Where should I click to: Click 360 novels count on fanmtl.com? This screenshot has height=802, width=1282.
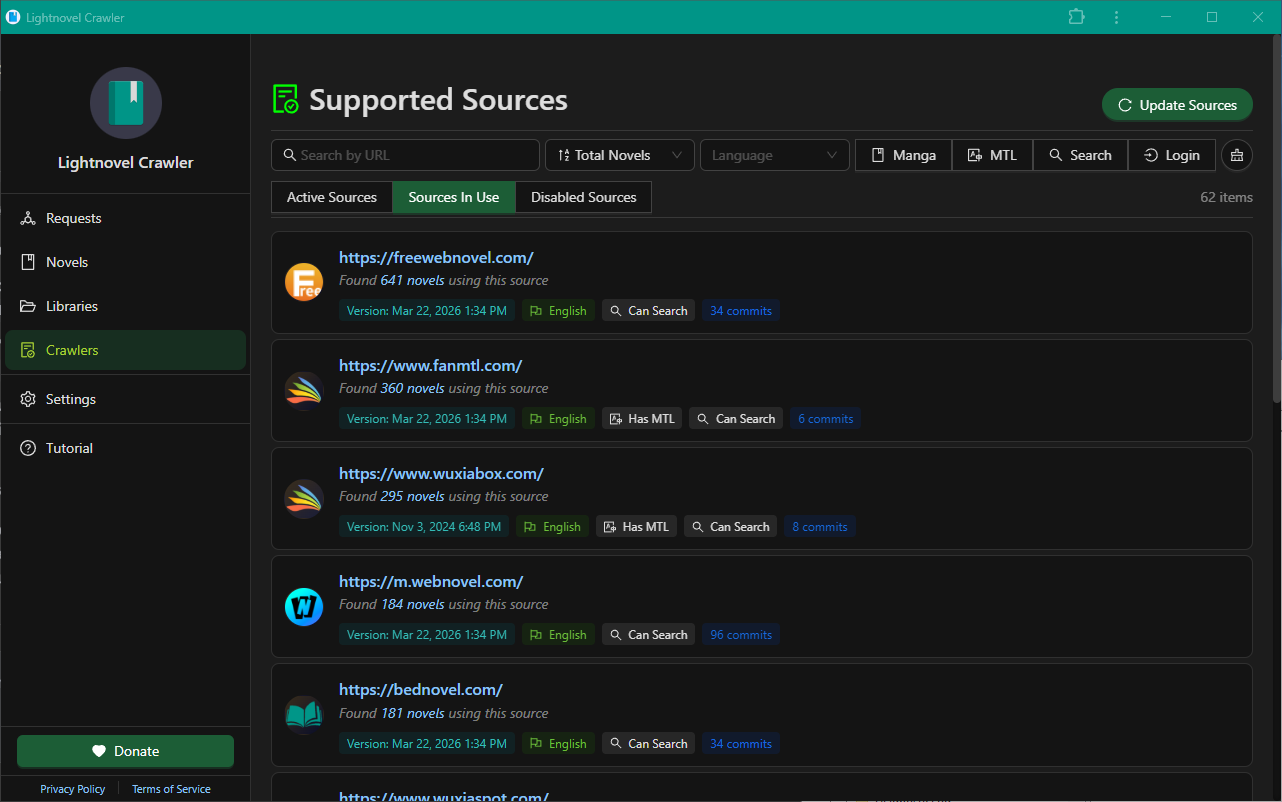[x=412, y=389]
